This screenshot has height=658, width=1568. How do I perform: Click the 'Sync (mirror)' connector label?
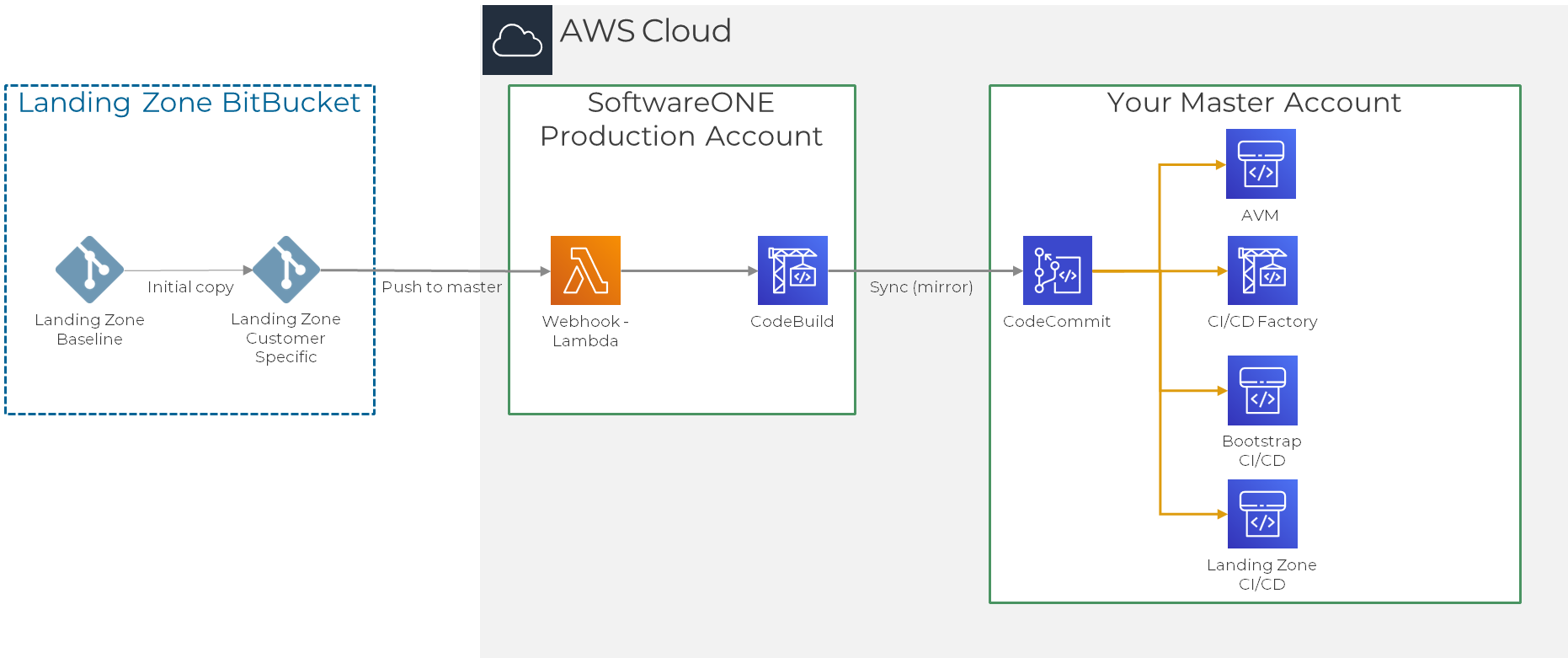921,287
